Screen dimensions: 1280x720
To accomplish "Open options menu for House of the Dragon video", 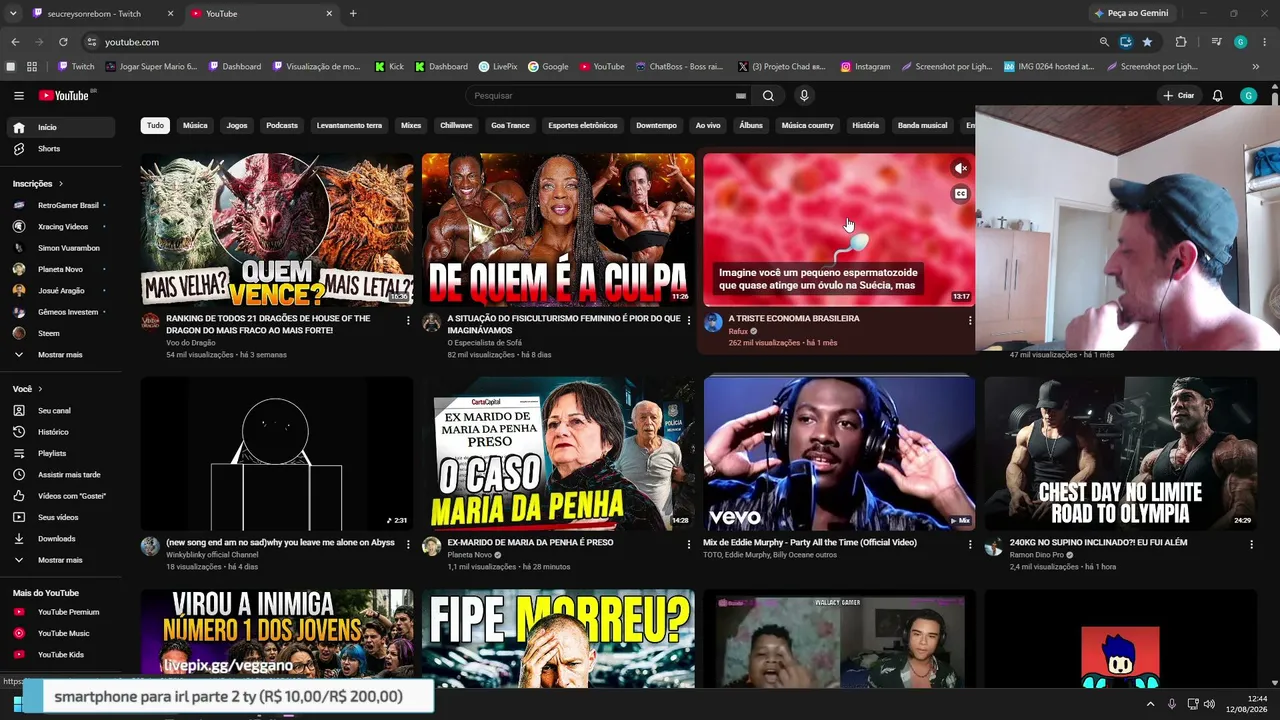I will pos(407,321).
